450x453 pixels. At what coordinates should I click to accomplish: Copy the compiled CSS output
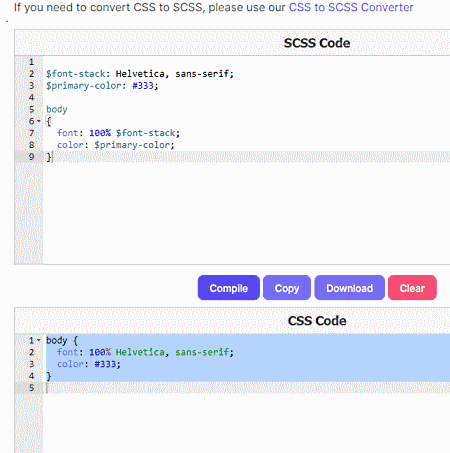click(287, 288)
